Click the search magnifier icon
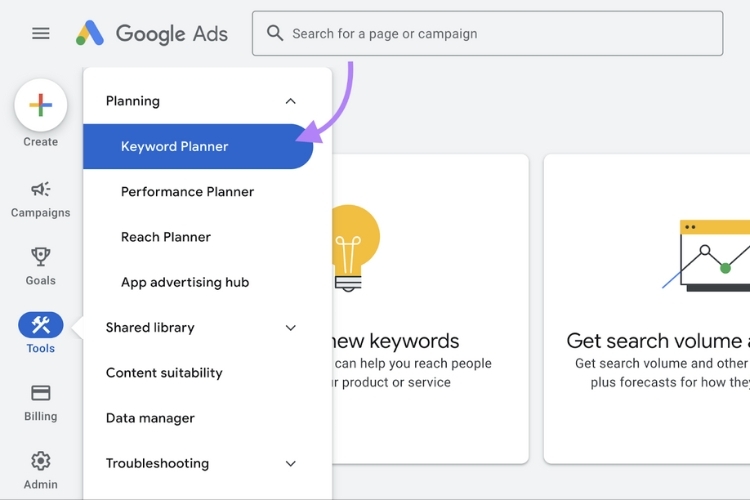The image size is (750, 500). point(275,33)
